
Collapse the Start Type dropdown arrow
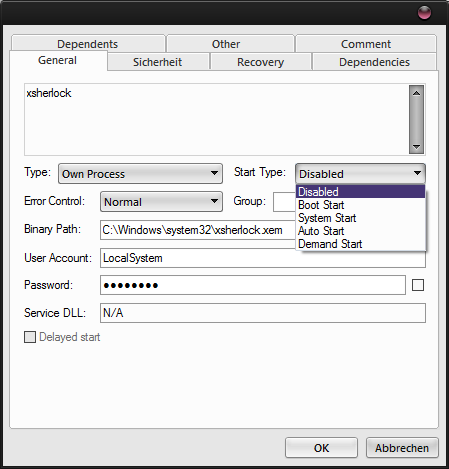417,173
